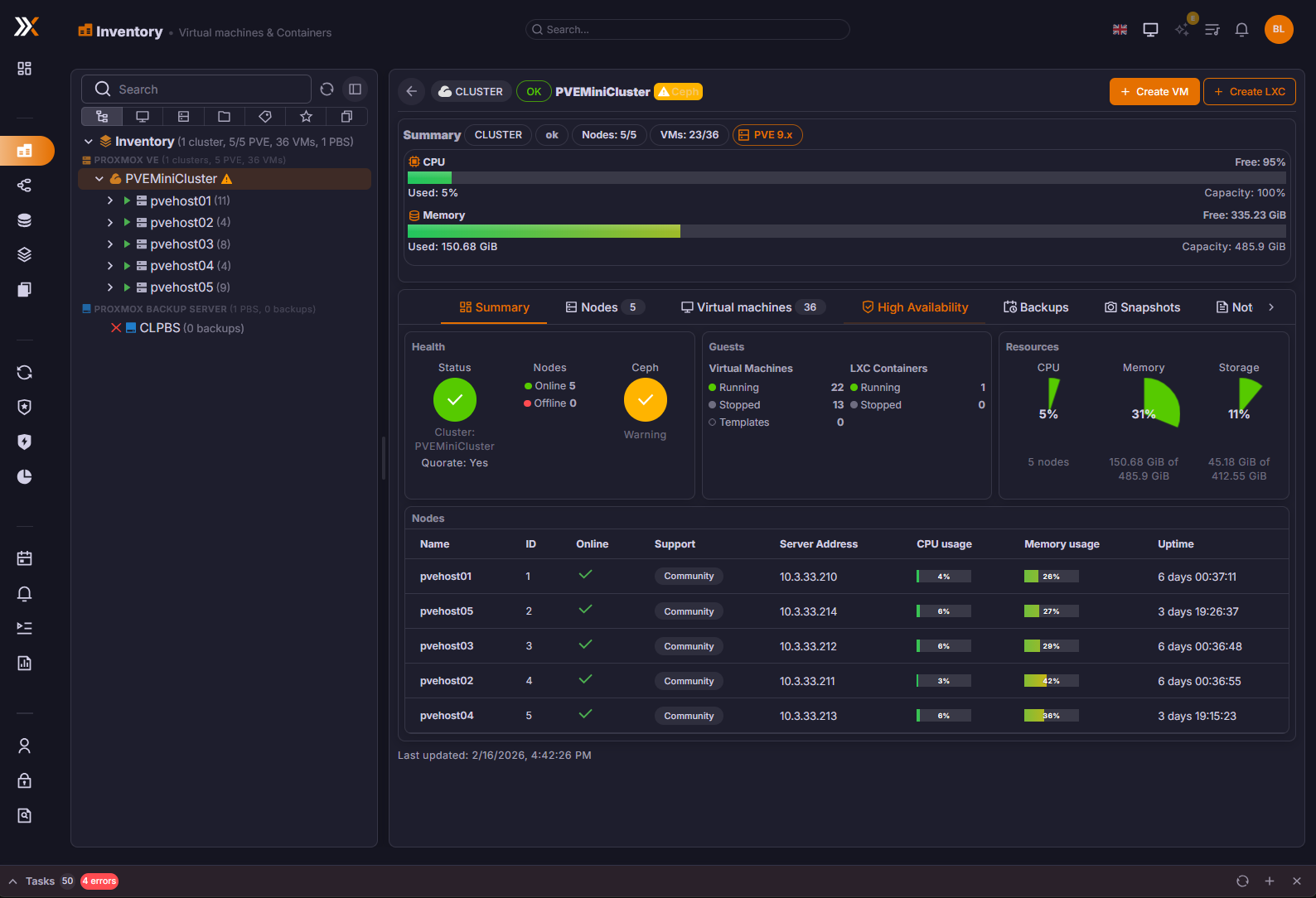This screenshot has width=1316, height=898.
Task: Expand pvehost04 in the tree
Action: point(110,265)
